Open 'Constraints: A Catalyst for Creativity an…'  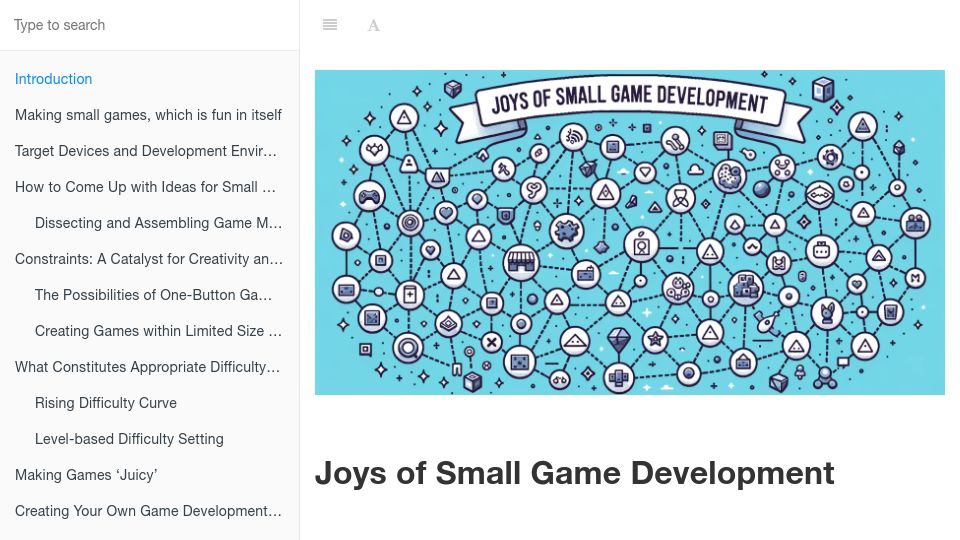[x=149, y=259]
